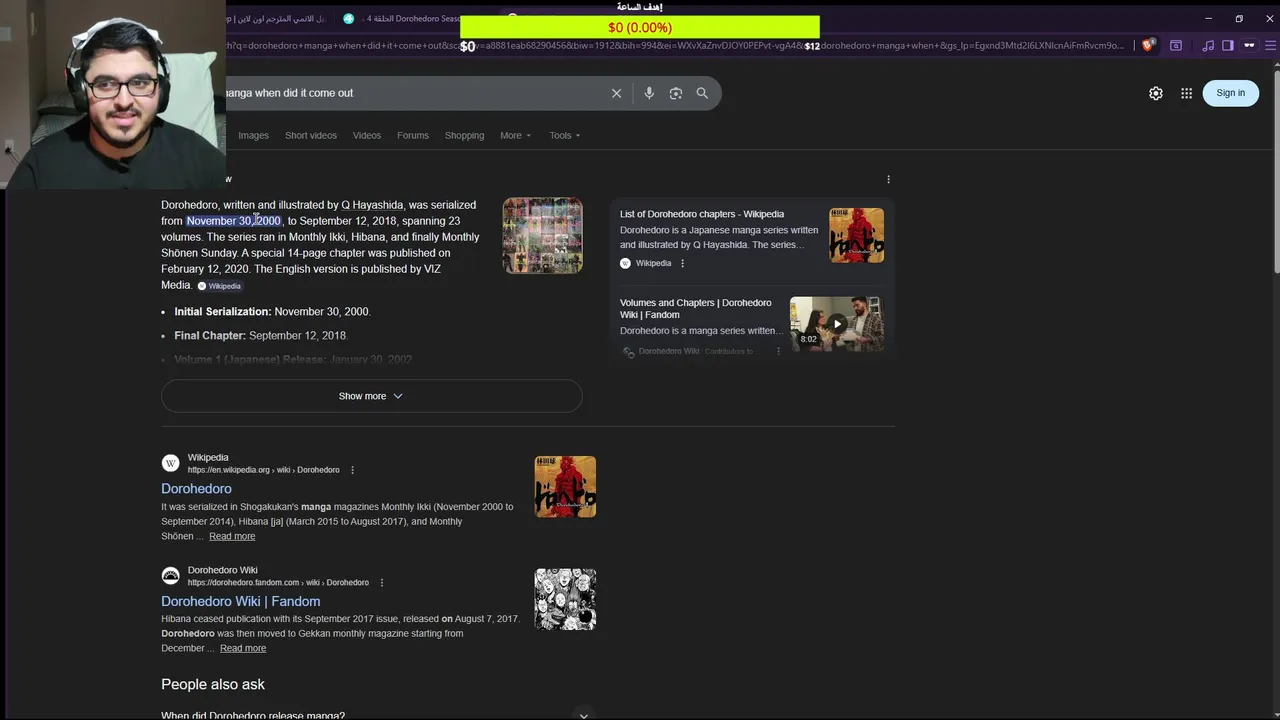This screenshot has height=720, width=1280.
Task: Open the browser playlist music note icon
Action: [1208, 45]
